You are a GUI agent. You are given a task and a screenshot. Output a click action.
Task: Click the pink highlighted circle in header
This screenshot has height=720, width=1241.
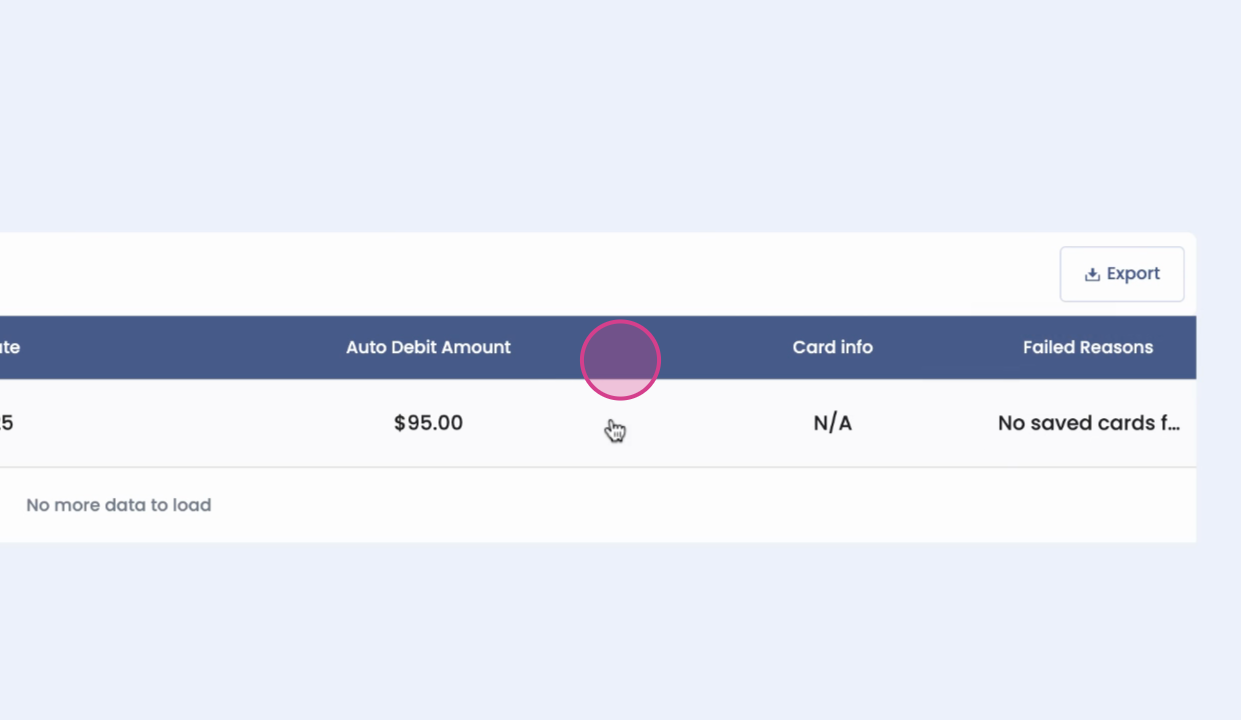coord(620,360)
